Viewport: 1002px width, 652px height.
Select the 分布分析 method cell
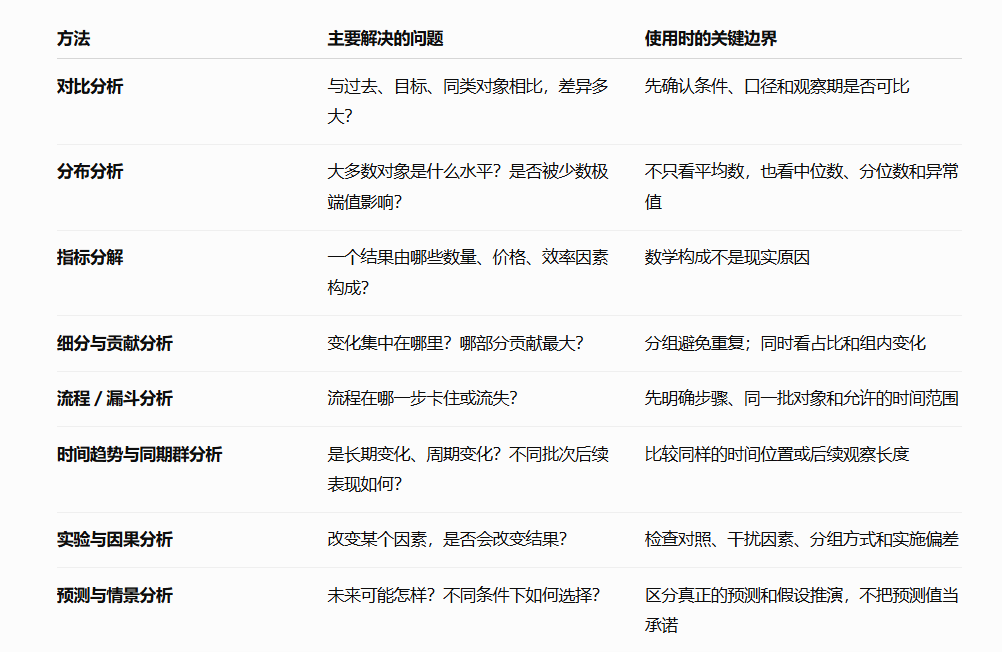click(90, 171)
